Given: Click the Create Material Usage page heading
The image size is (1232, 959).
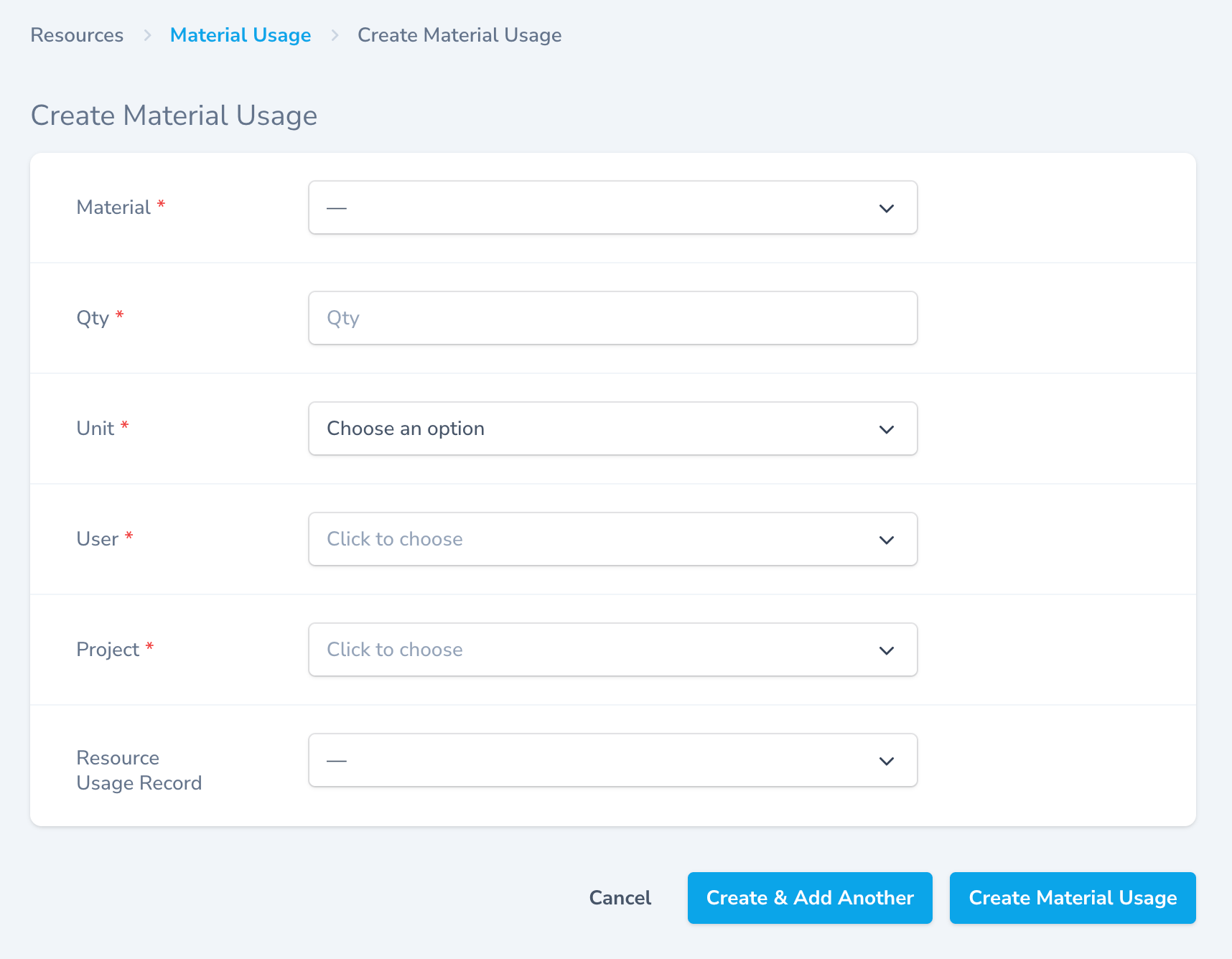Looking at the screenshot, I should point(174,115).
